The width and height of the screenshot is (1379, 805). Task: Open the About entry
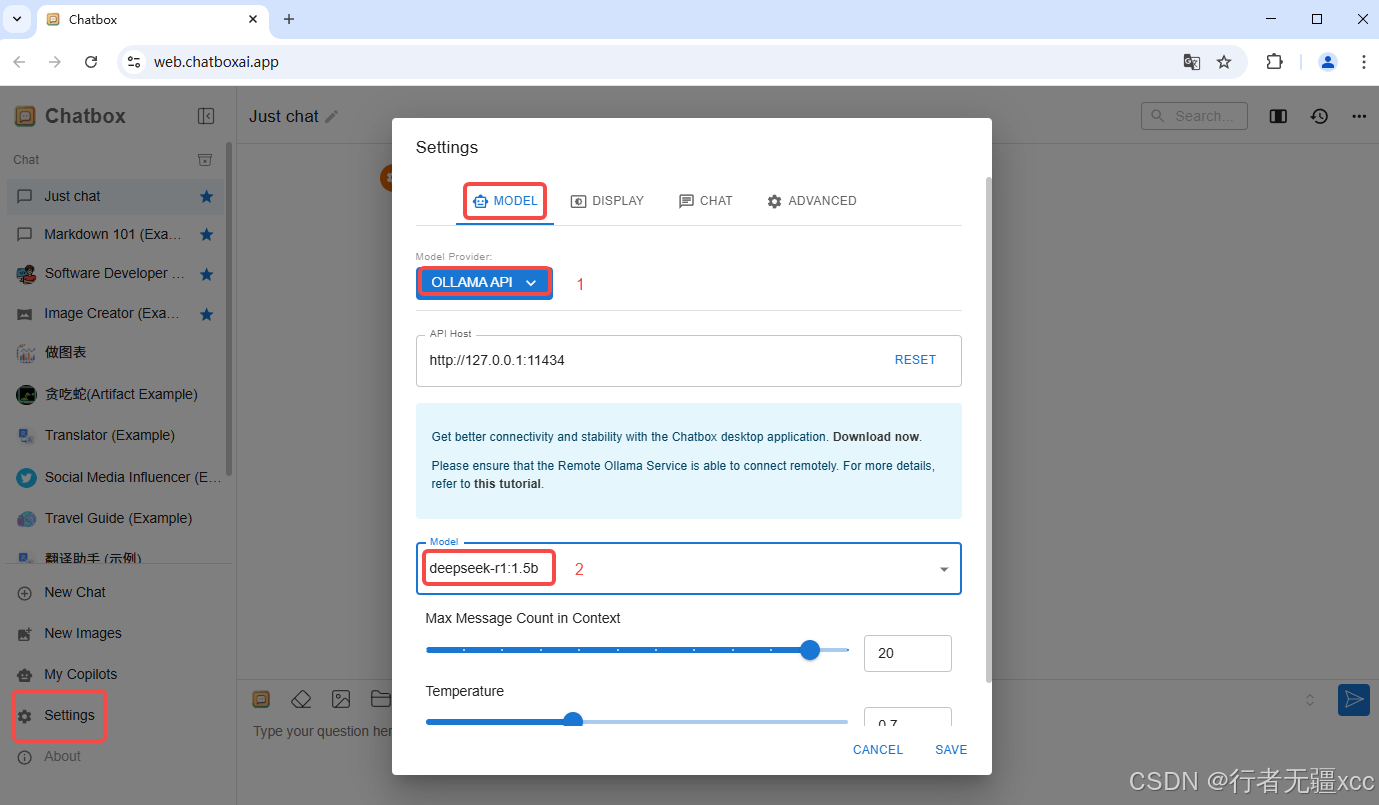coord(115,757)
